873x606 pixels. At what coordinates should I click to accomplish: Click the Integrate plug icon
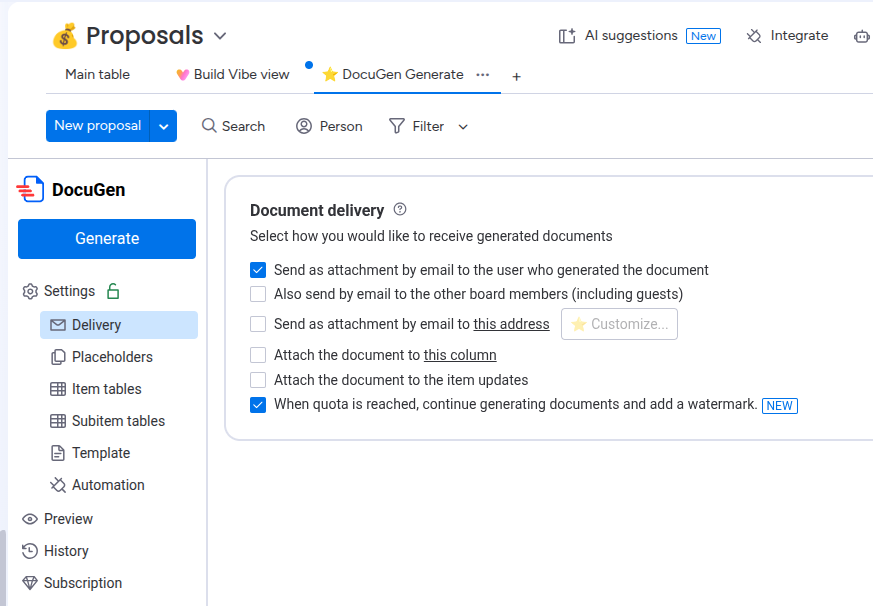(x=754, y=36)
